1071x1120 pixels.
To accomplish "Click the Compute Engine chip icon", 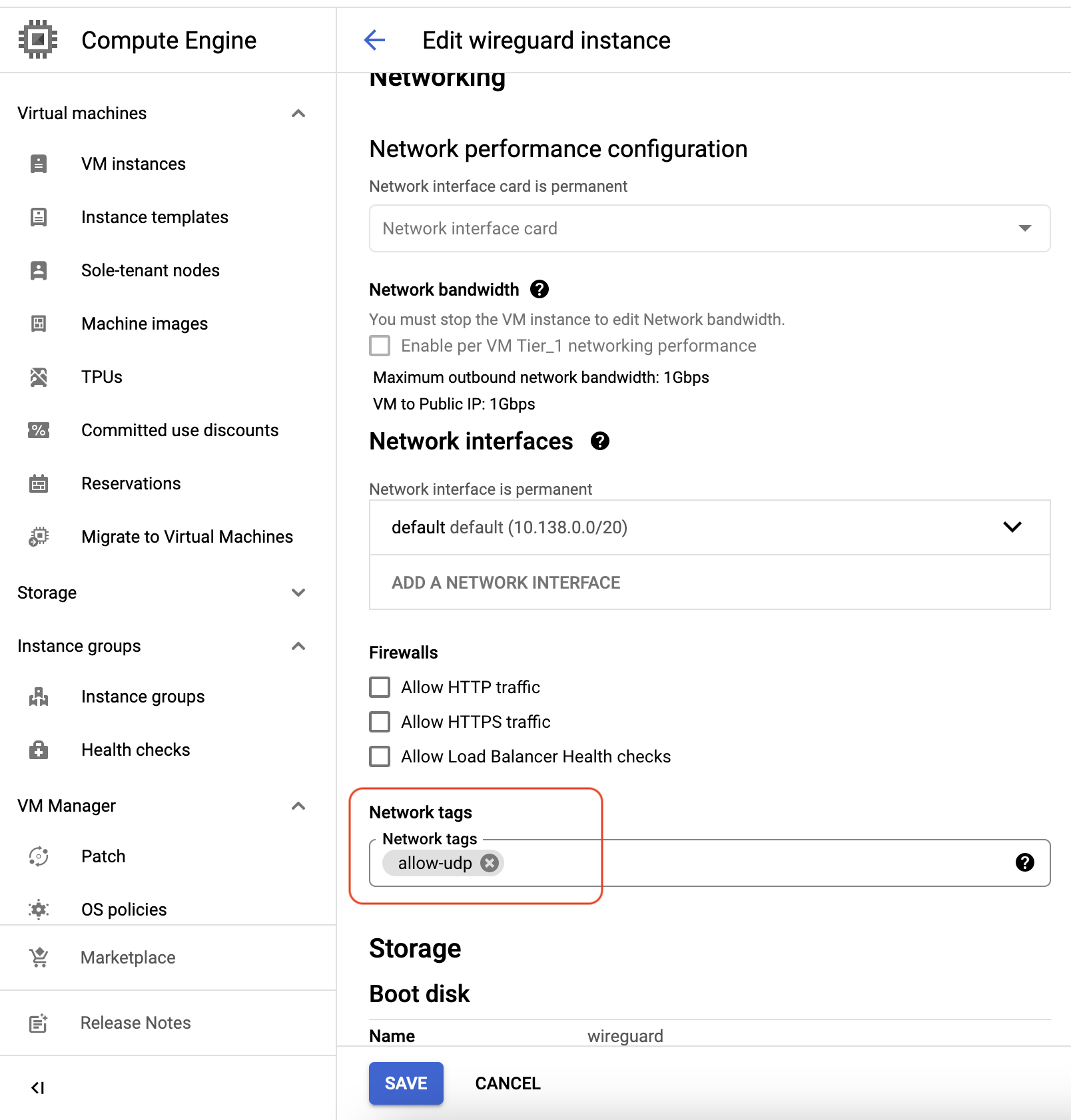I will 38,40.
